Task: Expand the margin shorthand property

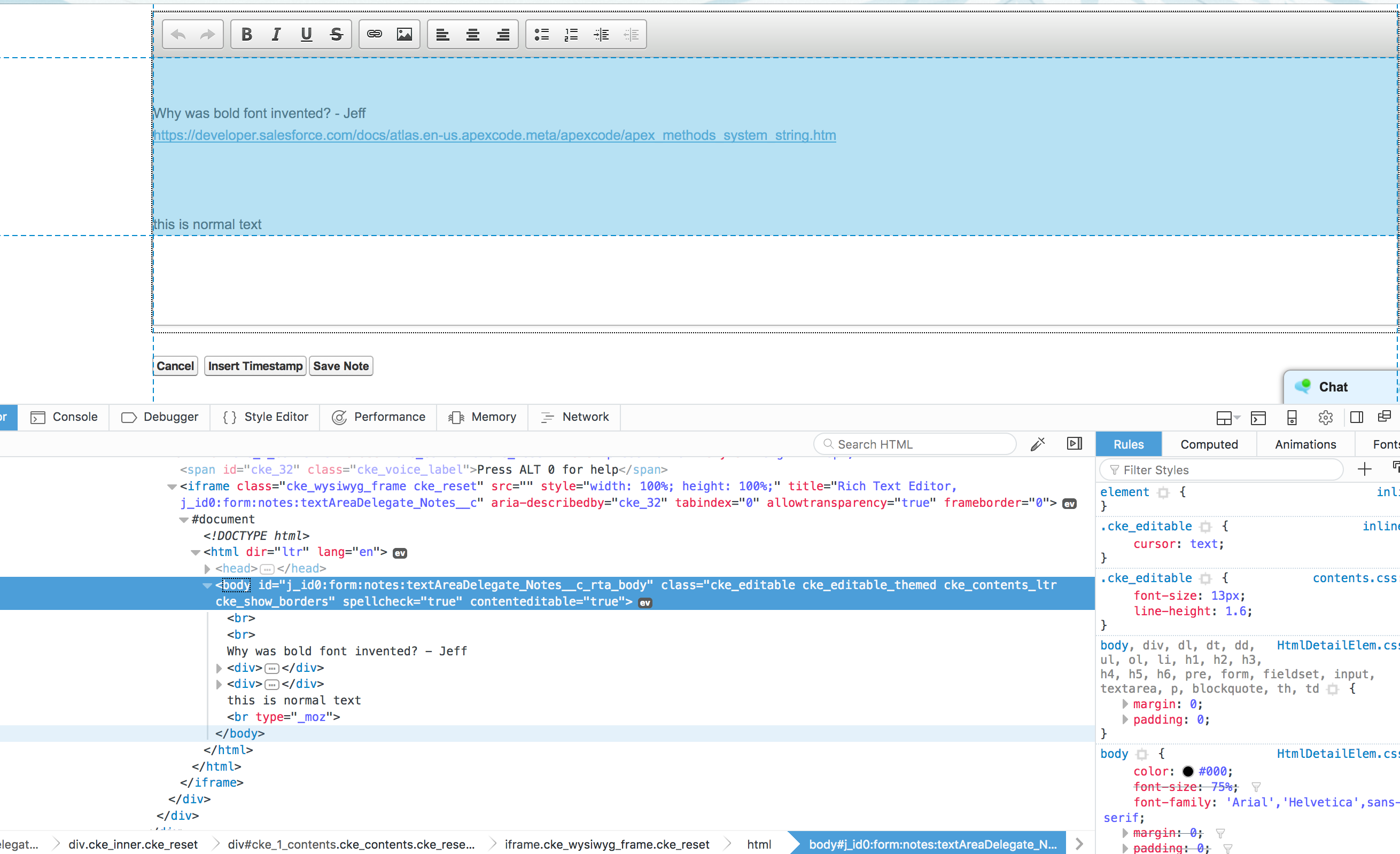Action: [1125, 704]
